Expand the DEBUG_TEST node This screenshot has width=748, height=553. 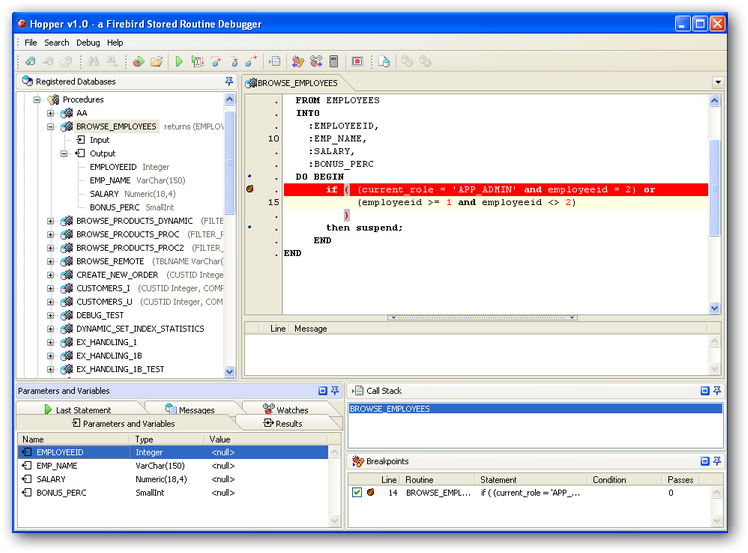(x=50, y=315)
